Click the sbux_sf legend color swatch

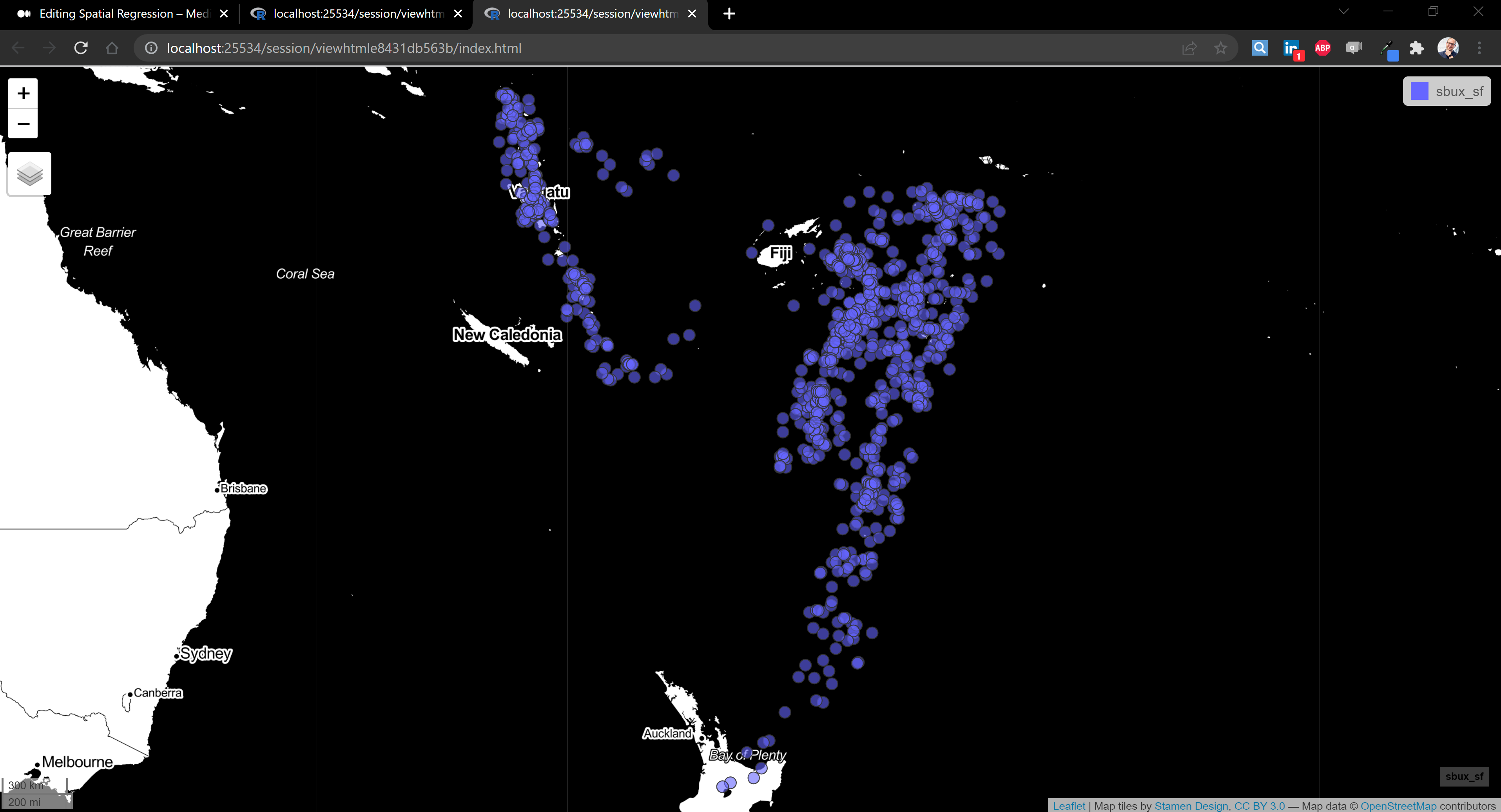tap(1419, 91)
